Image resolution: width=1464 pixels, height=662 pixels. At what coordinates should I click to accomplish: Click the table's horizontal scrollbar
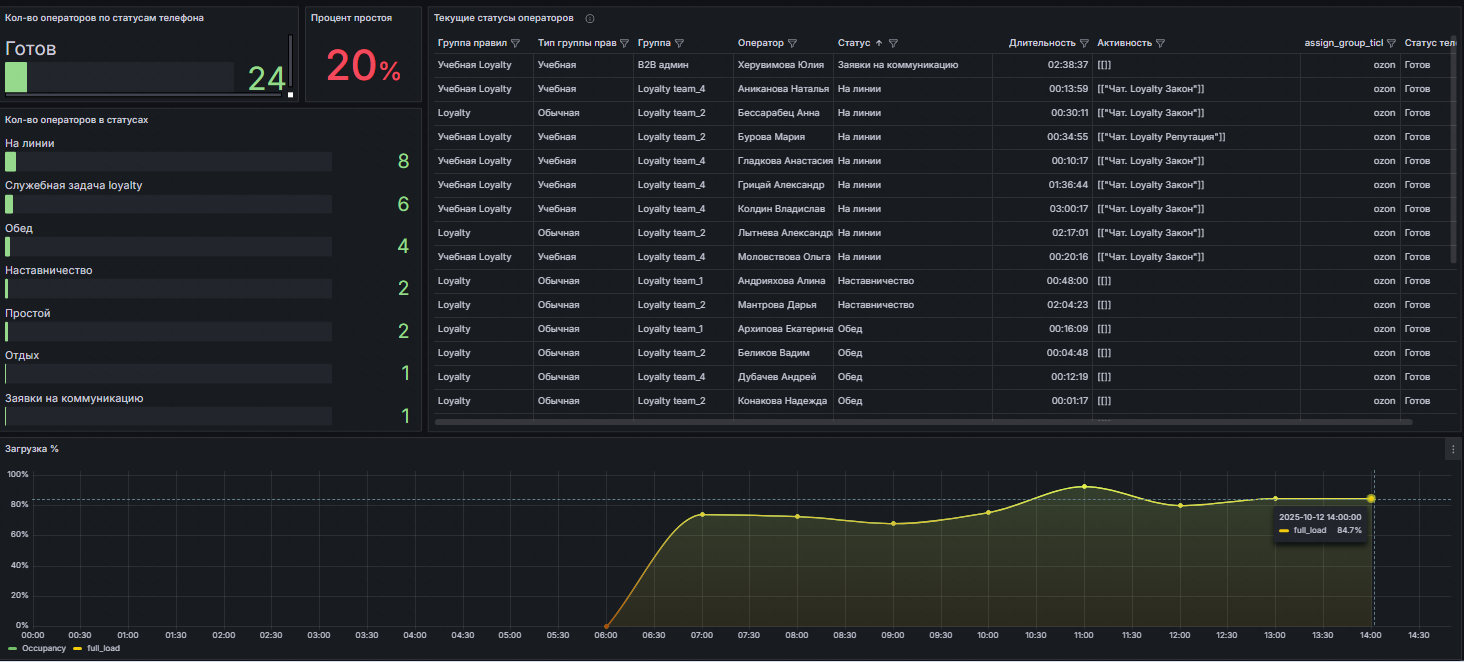pyautogui.click(x=923, y=423)
